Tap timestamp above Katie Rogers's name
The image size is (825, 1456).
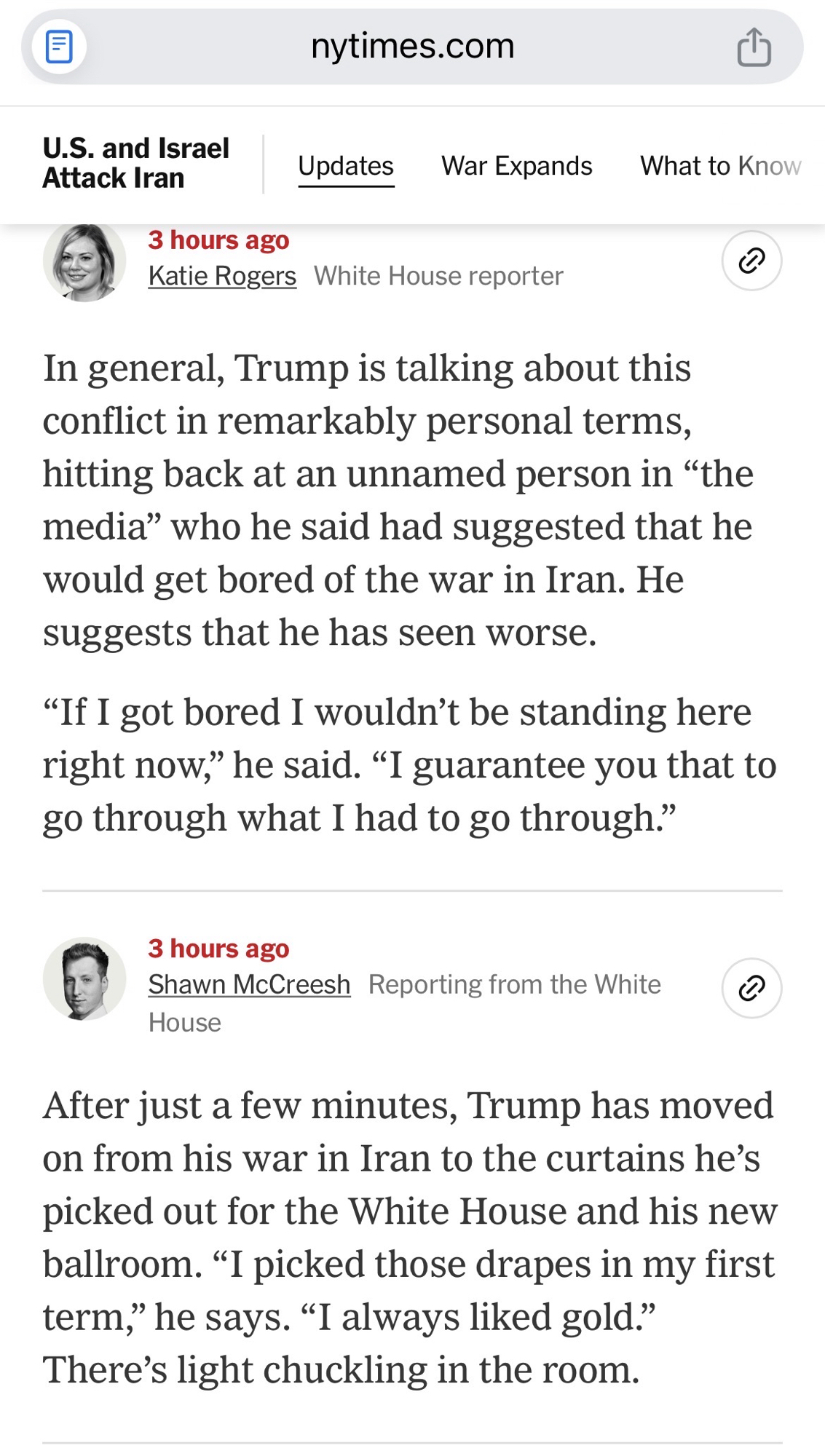click(218, 240)
